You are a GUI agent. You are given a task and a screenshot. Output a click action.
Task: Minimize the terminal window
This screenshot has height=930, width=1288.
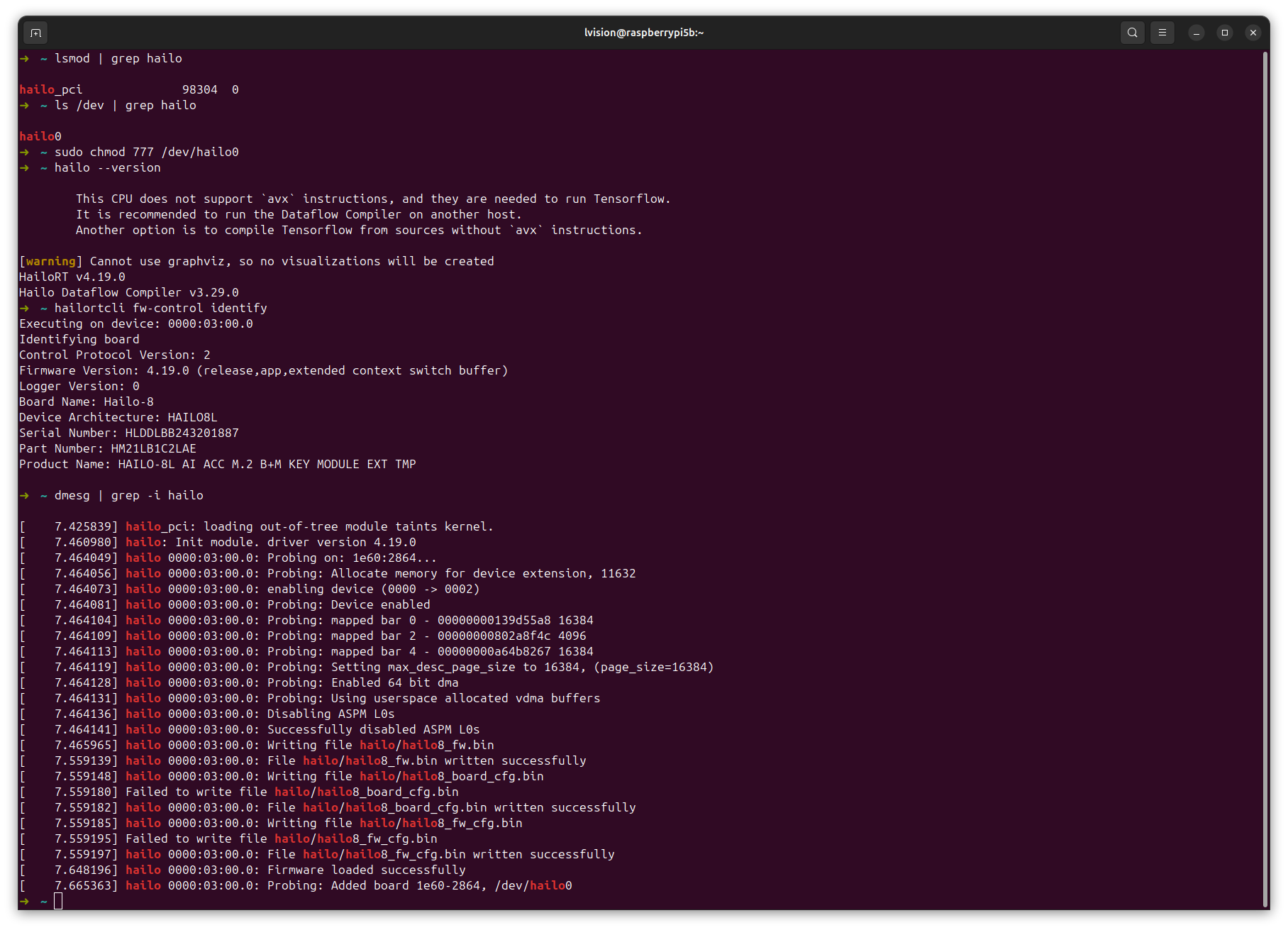tap(1197, 33)
